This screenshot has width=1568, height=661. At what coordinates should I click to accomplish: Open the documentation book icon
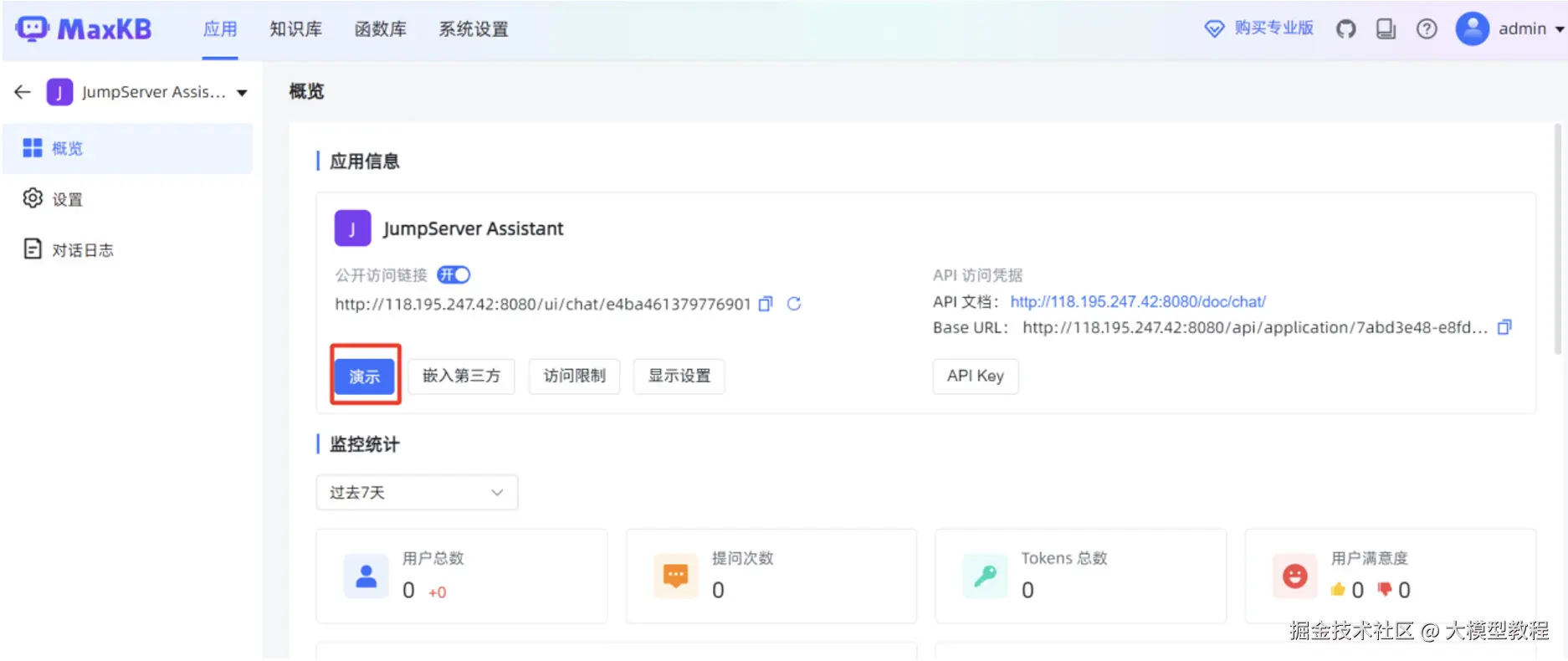[1386, 29]
